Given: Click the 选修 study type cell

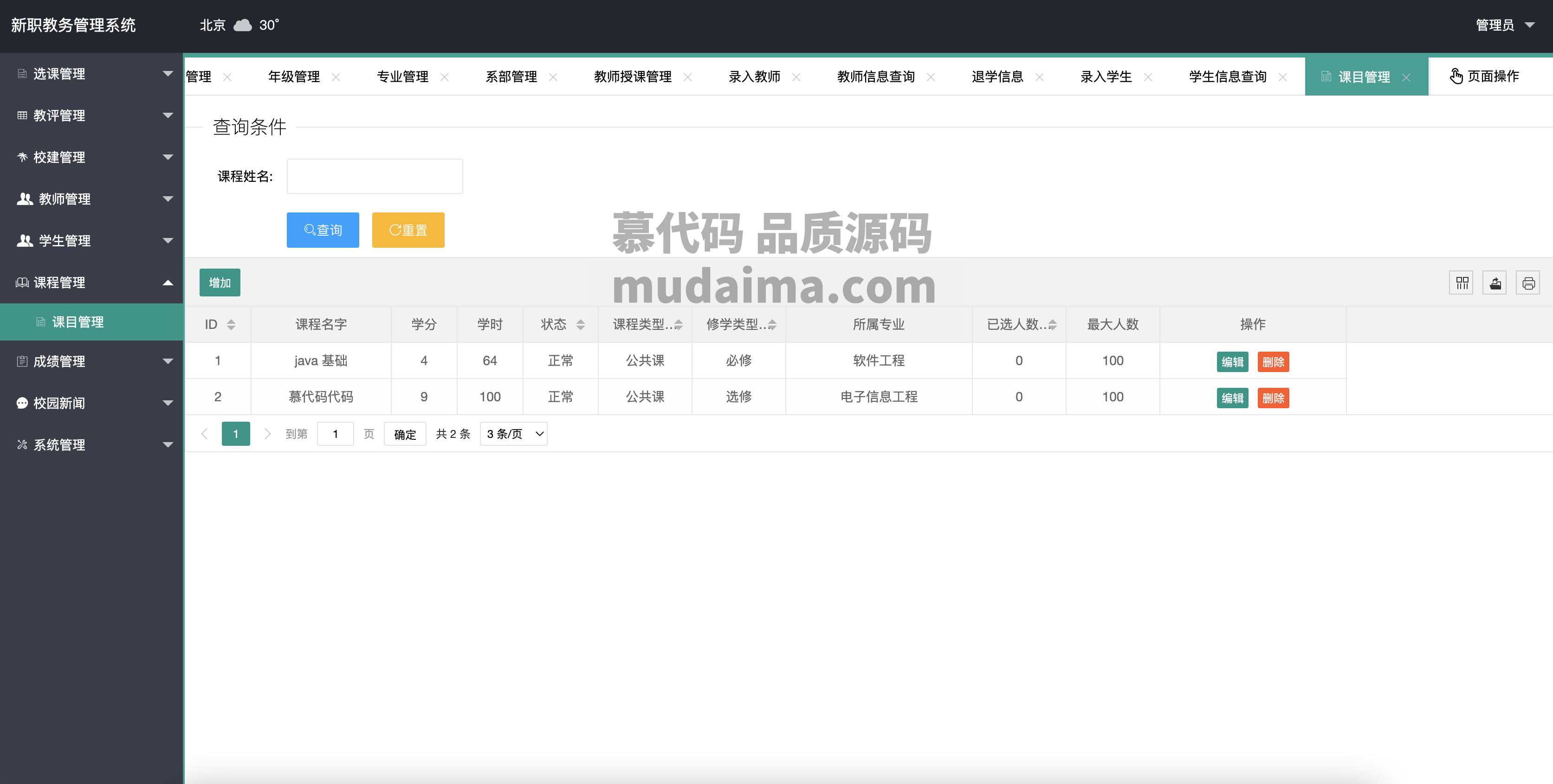Looking at the screenshot, I should (x=738, y=397).
